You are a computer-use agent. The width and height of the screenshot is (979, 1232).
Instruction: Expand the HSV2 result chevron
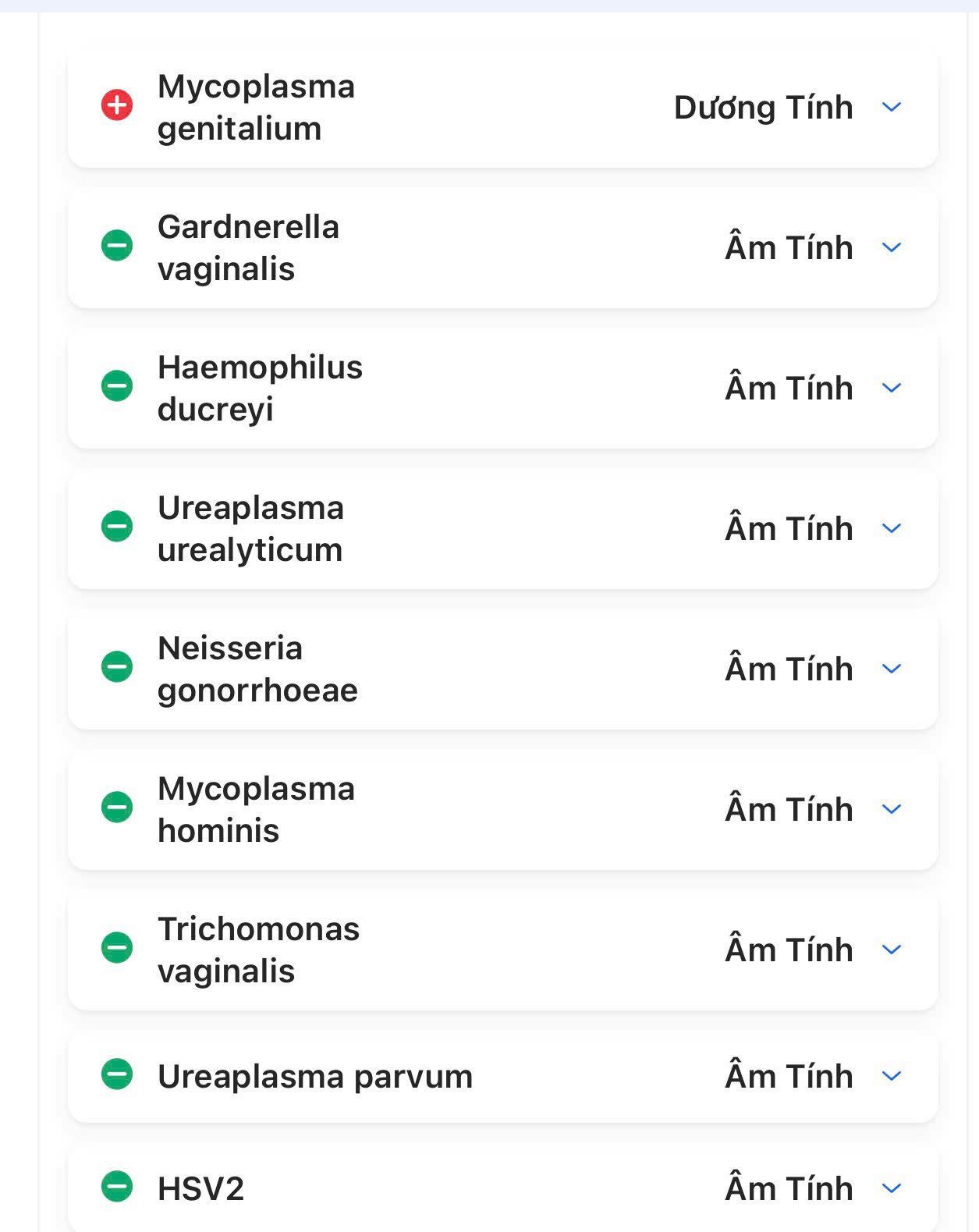(891, 1188)
